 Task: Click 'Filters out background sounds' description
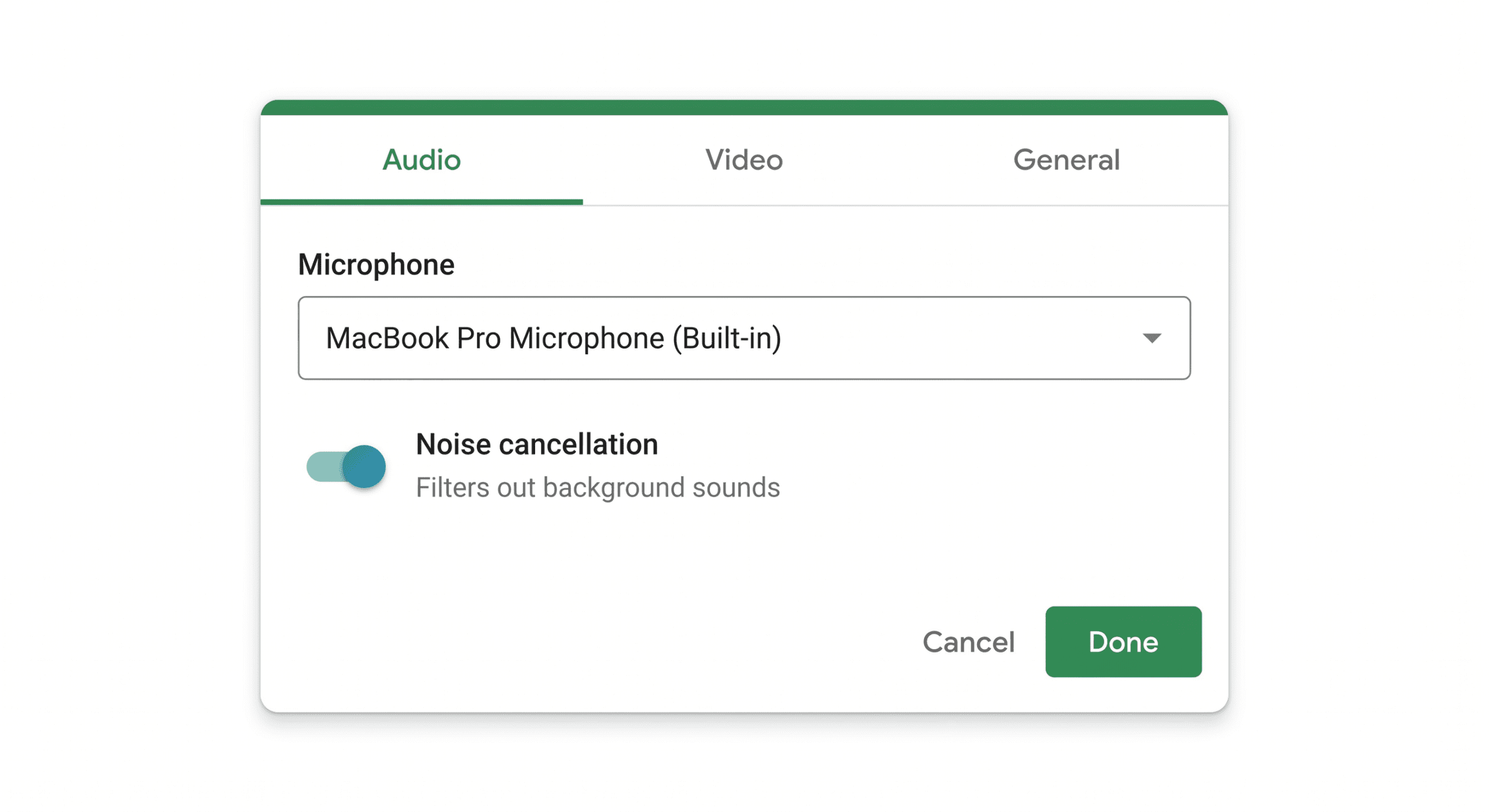598,487
